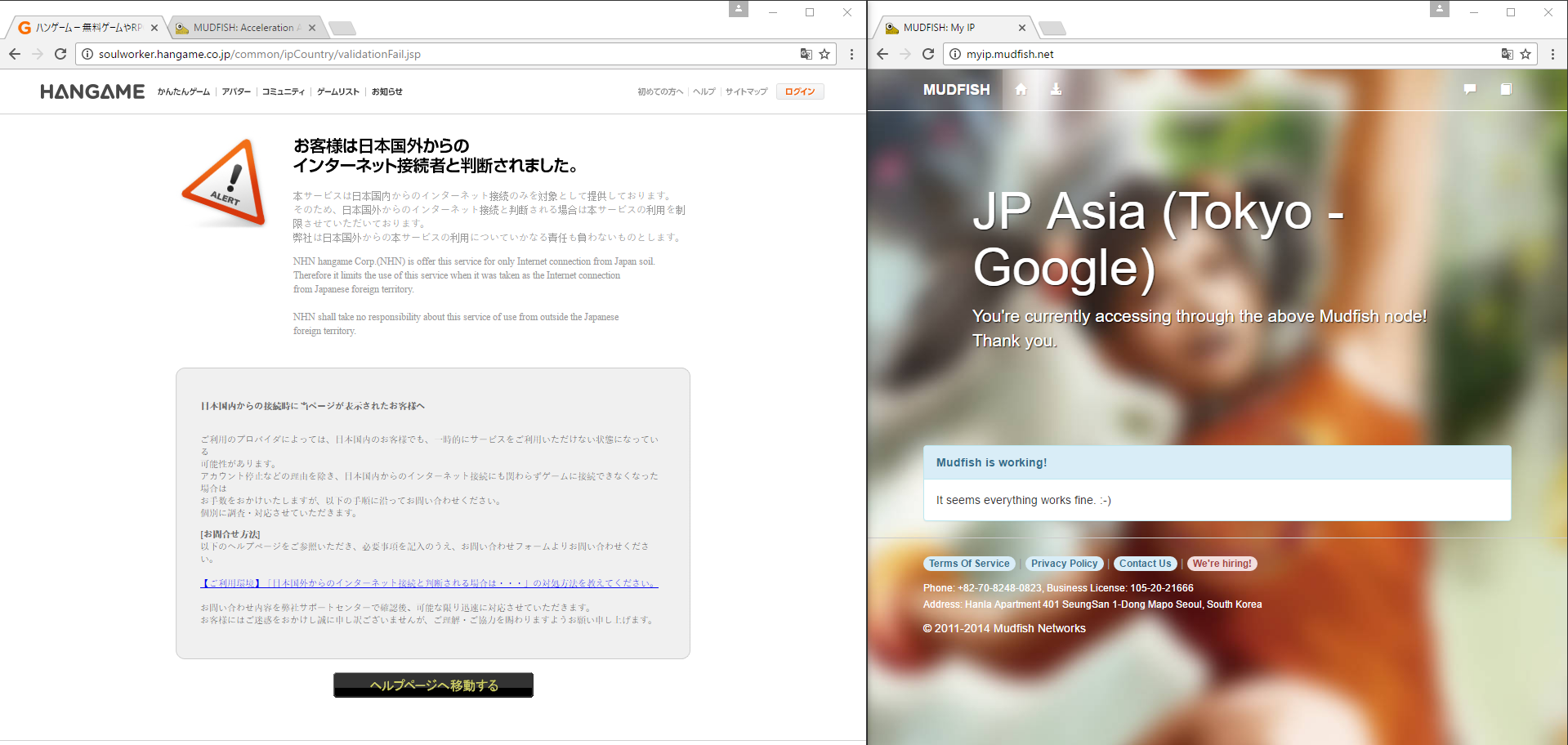The image size is (1568, 745).
Task: Reload the myip.mudfish.net page
Action: (928, 54)
